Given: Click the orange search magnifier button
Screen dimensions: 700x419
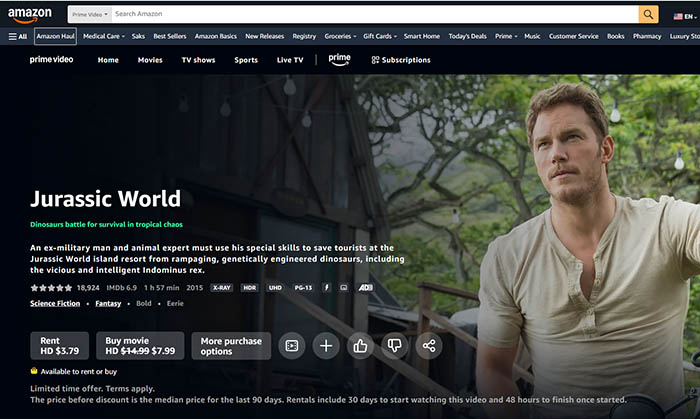Looking at the screenshot, I should pyautogui.click(x=648, y=14).
